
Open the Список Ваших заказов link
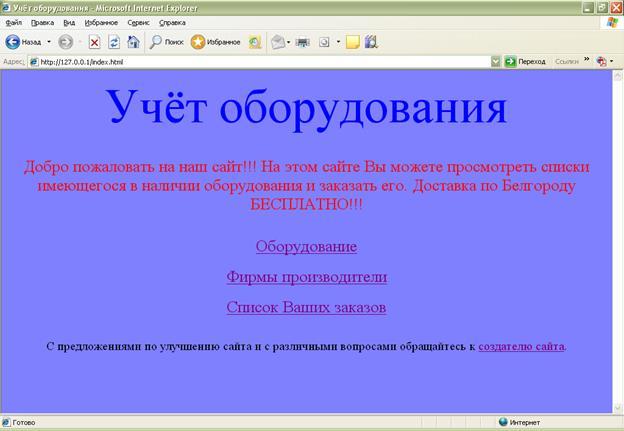(x=306, y=308)
